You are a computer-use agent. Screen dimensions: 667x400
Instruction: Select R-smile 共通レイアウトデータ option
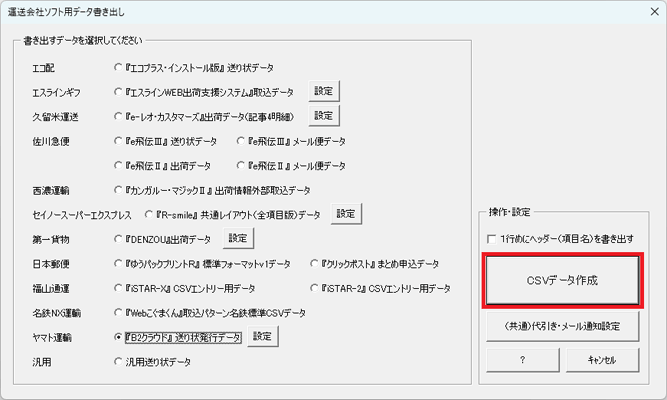point(148,215)
